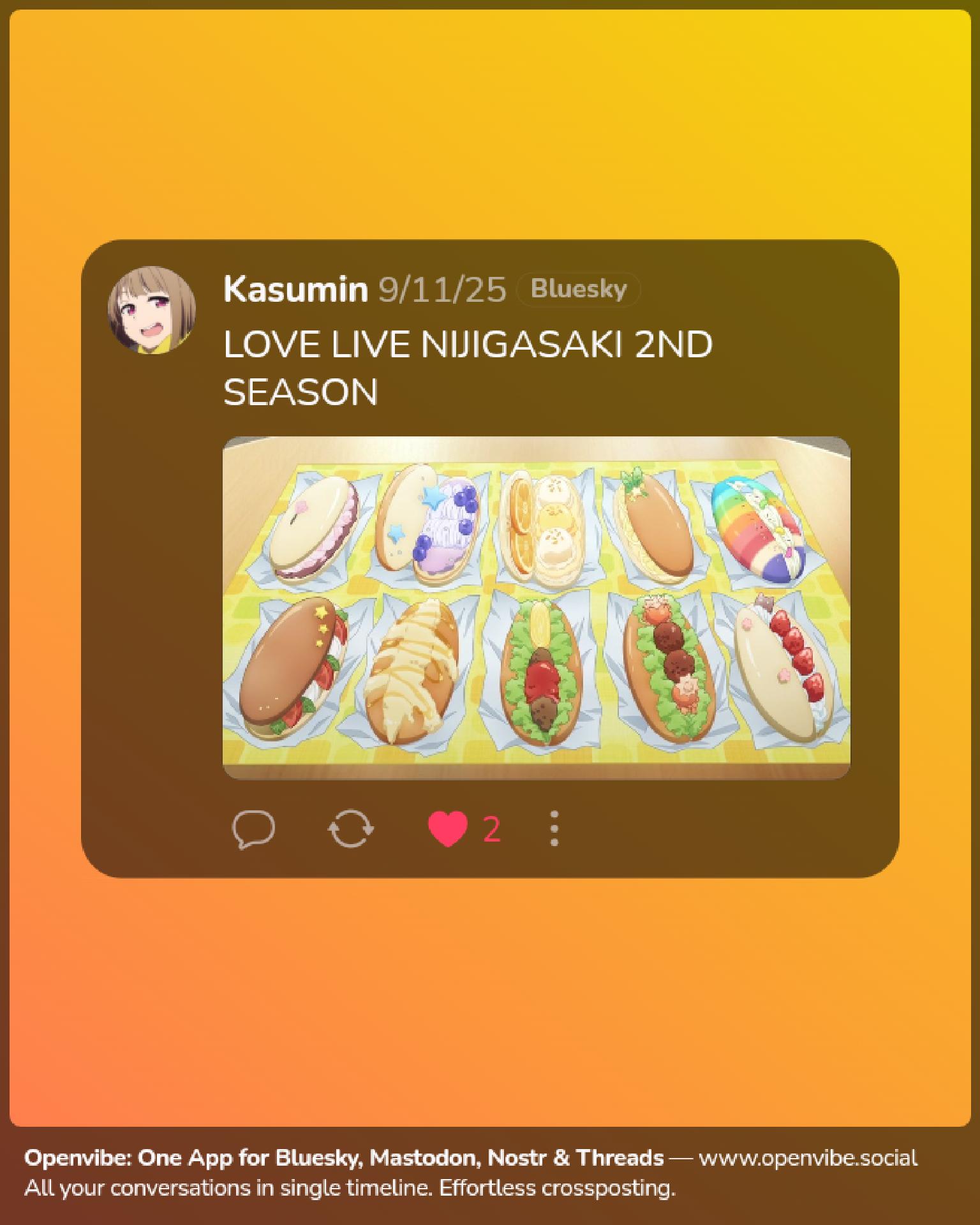Select the LOVE LIVE NIJIGASAKI post text
The height and width of the screenshot is (1225, 980).
pos(468,368)
